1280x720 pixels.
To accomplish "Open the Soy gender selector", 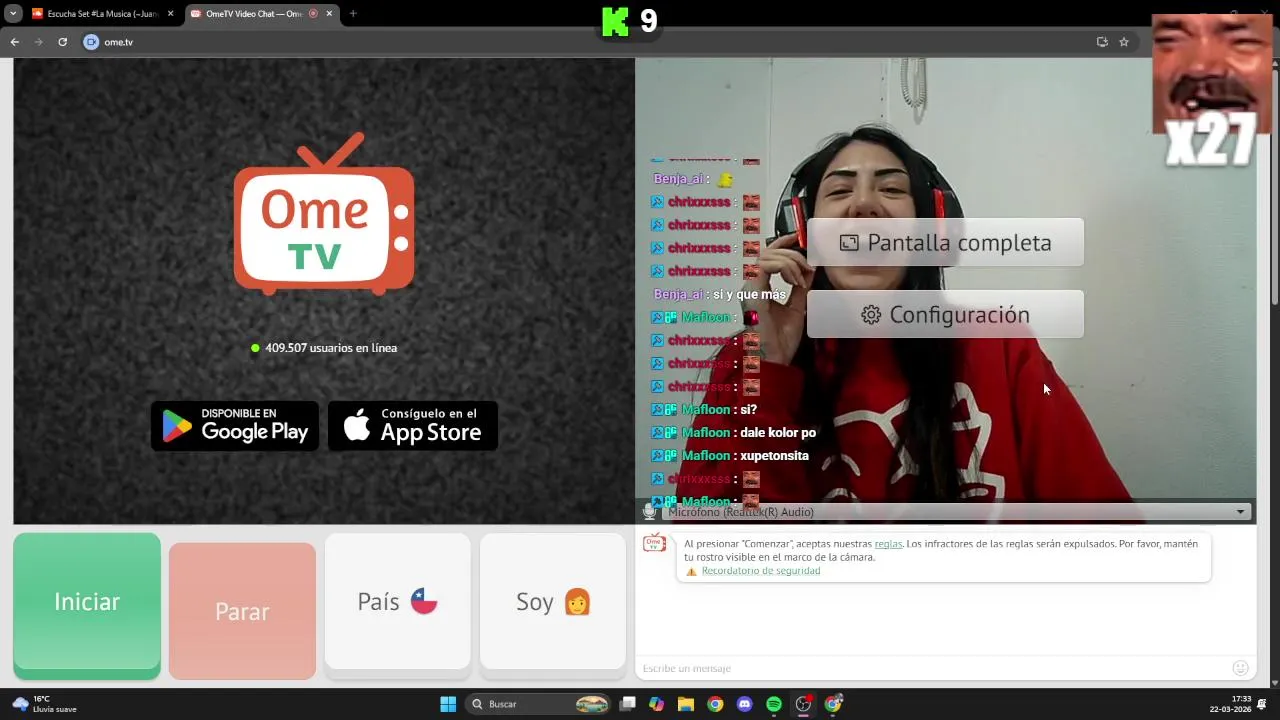I will (x=553, y=601).
